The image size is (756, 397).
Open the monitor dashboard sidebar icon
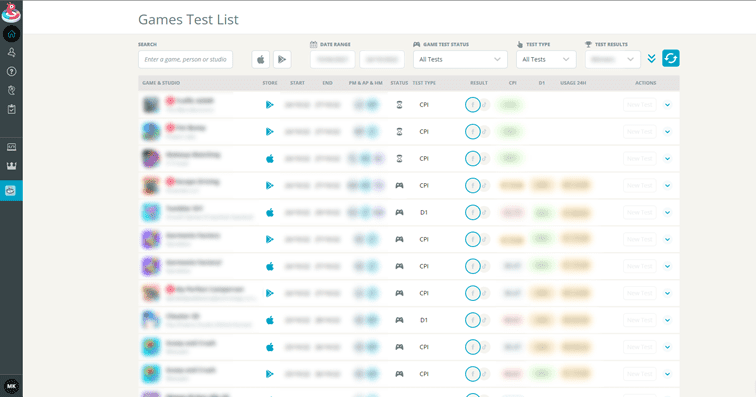11,147
